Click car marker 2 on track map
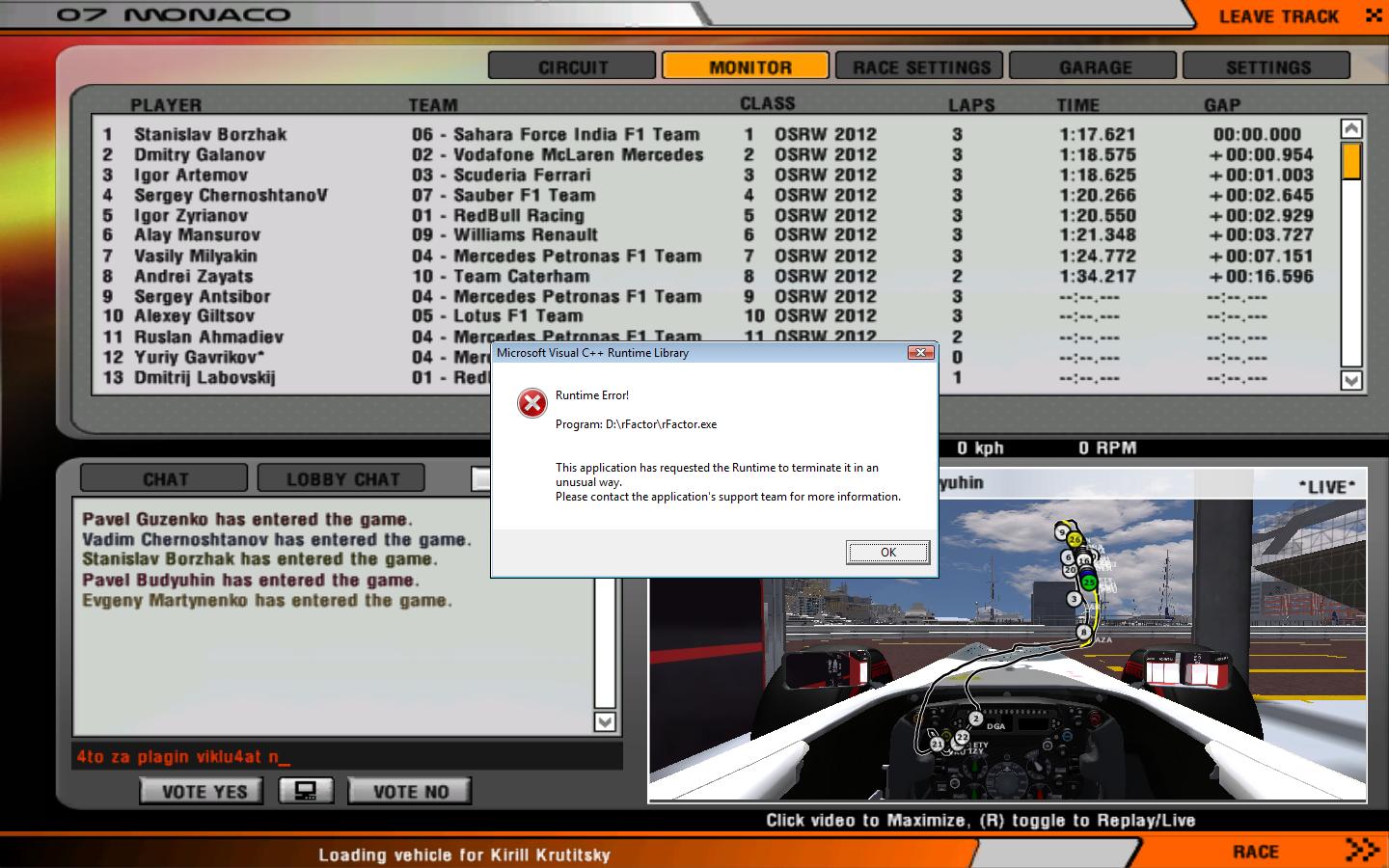This screenshot has height=868, width=1389. point(976,719)
